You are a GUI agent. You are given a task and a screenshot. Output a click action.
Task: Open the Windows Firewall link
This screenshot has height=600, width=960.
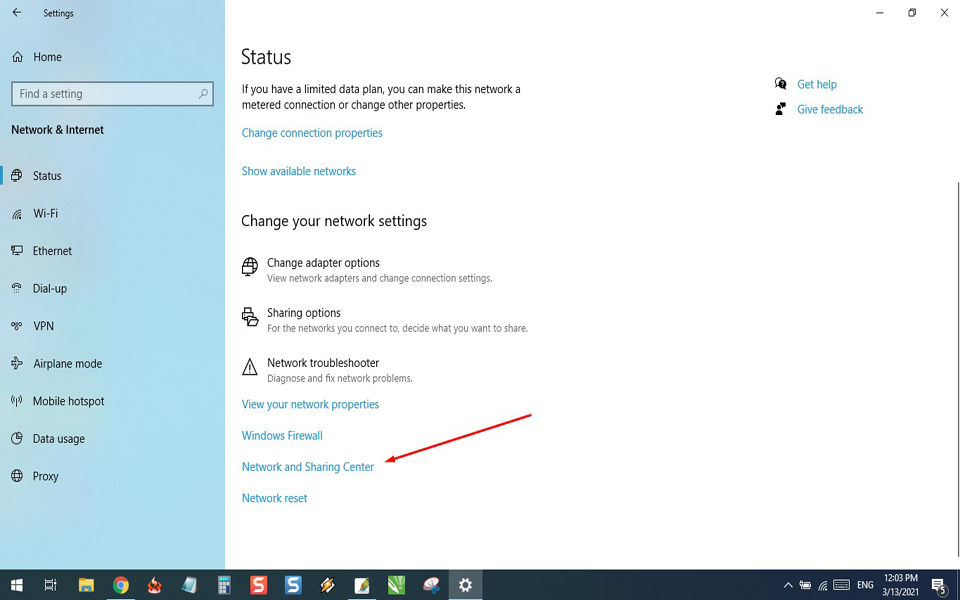pyautogui.click(x=282, y=435)
